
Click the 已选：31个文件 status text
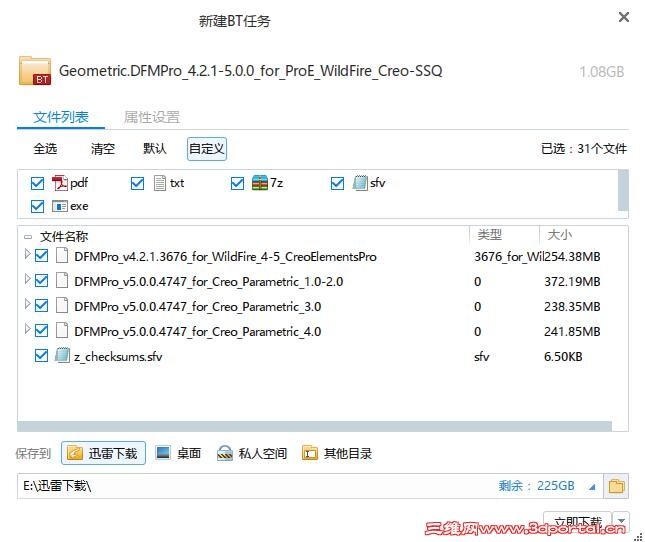click(584, 148)
